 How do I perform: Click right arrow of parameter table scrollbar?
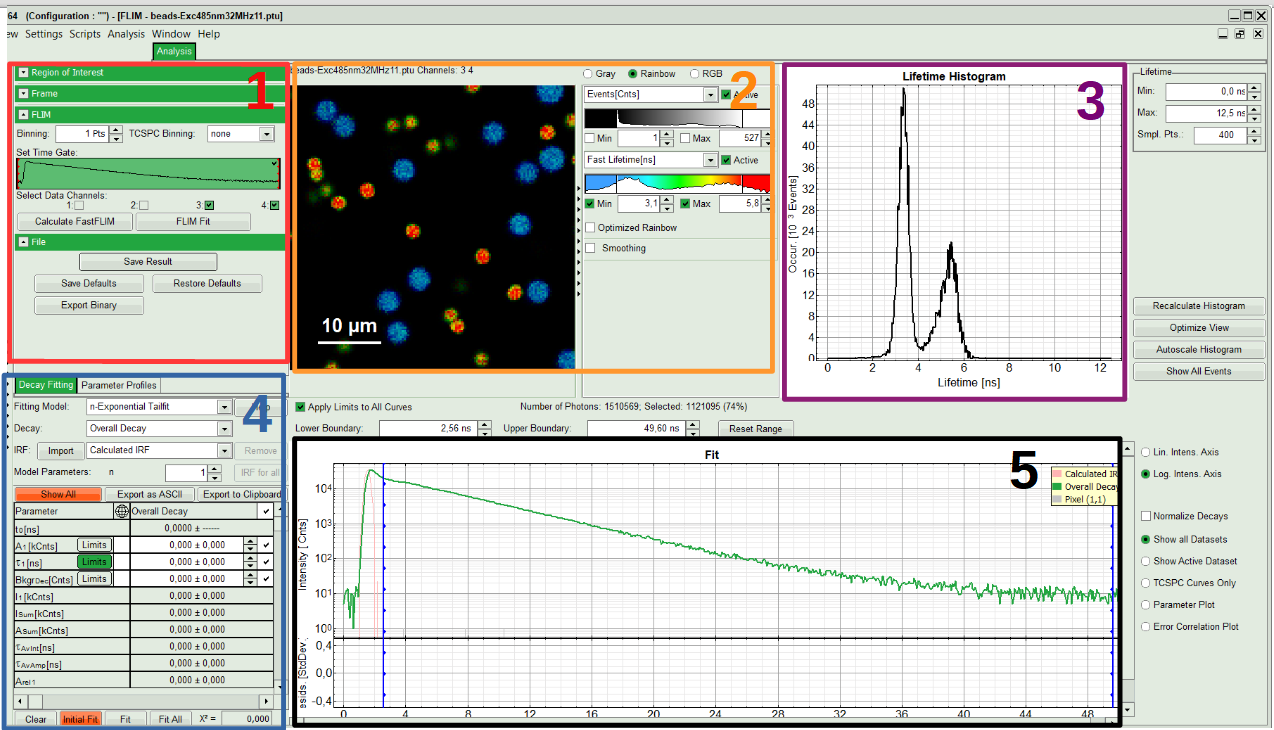266,702
